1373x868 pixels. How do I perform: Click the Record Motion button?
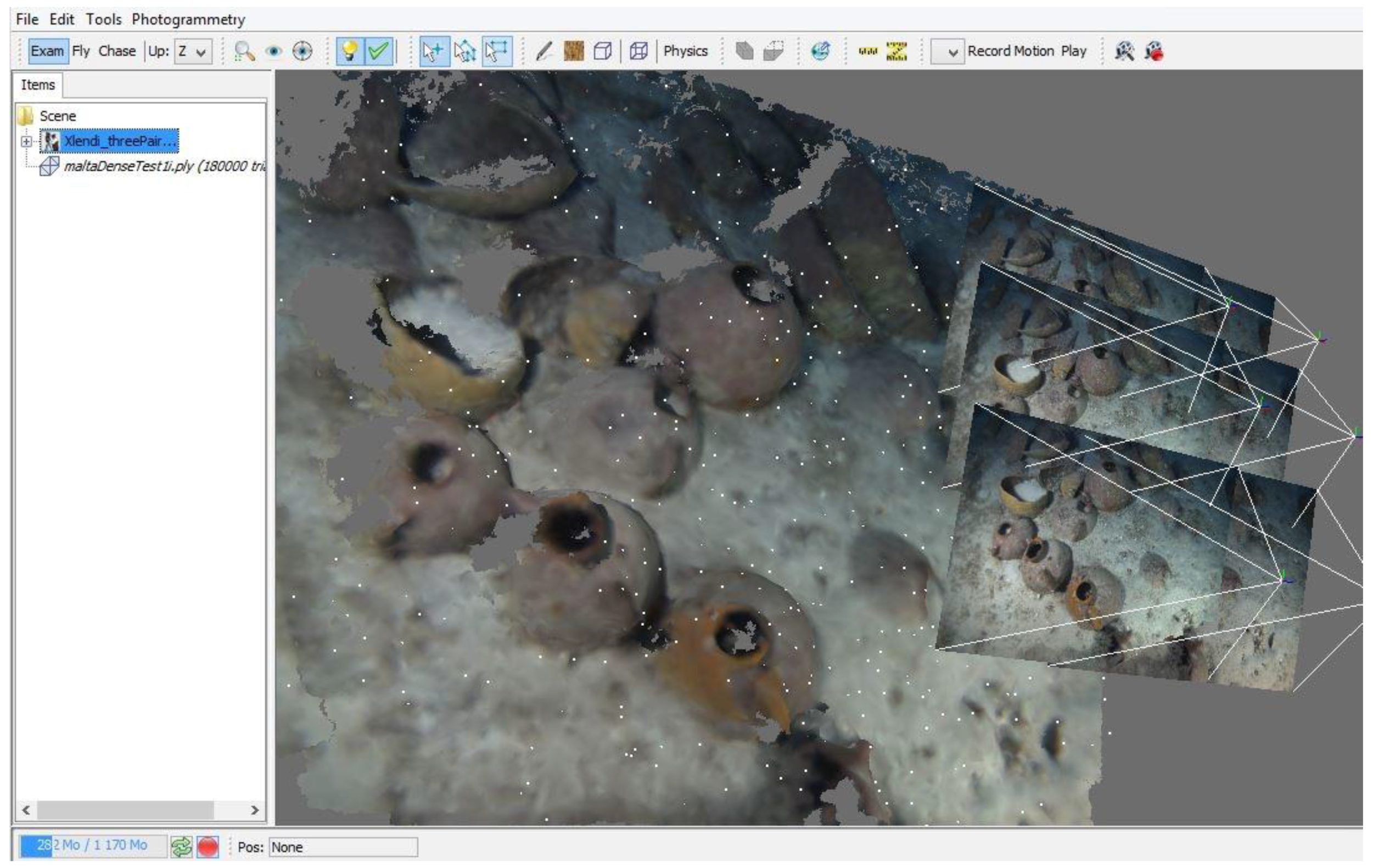(x=1010, y=51)
